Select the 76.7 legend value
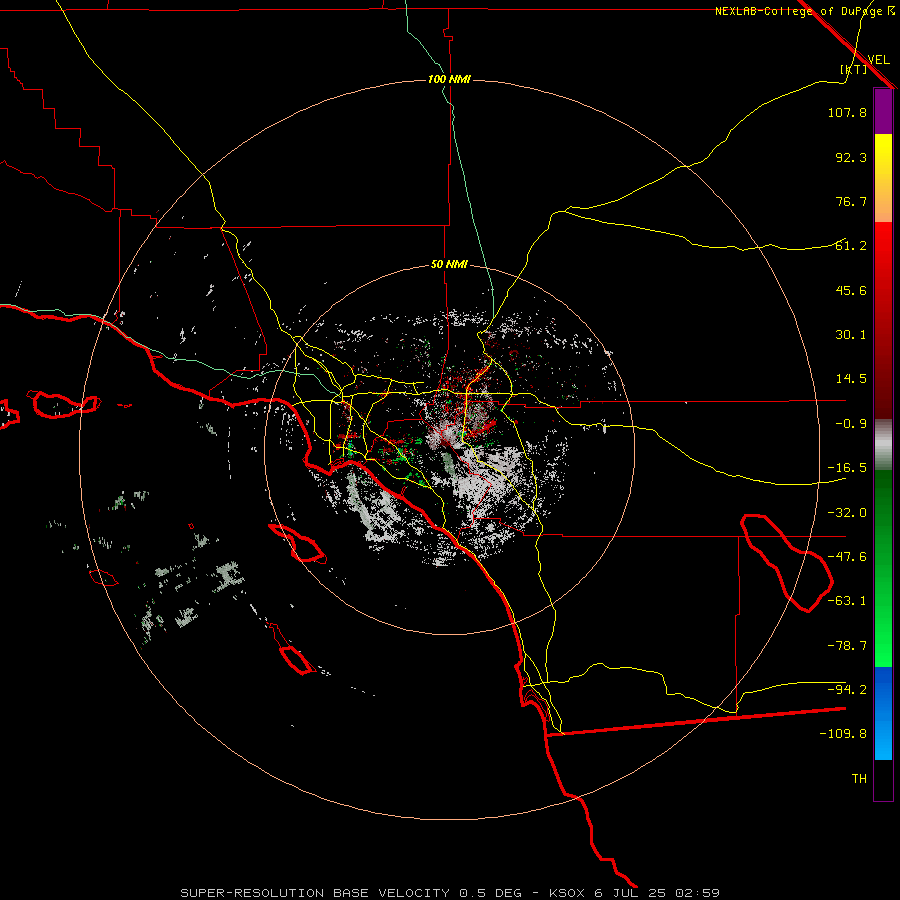 pyautogui.click(x=851, y=201)
